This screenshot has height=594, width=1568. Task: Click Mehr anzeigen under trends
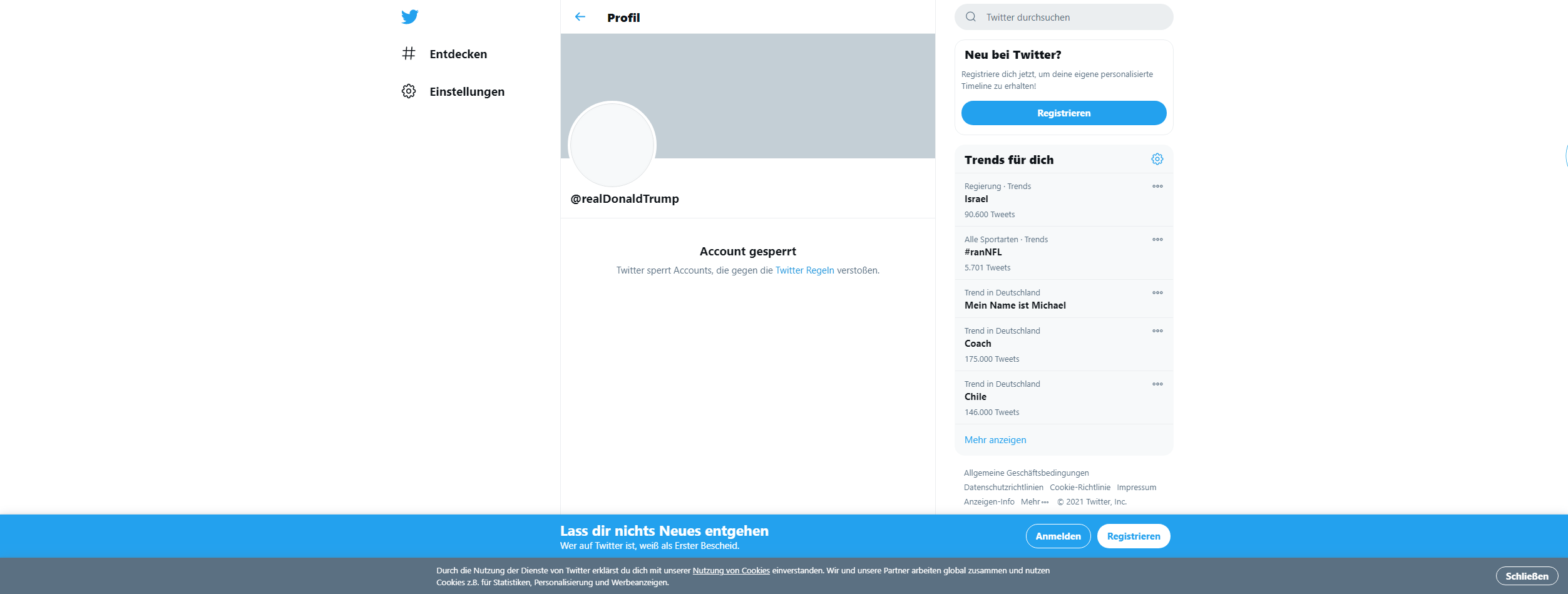click(995, 440)
